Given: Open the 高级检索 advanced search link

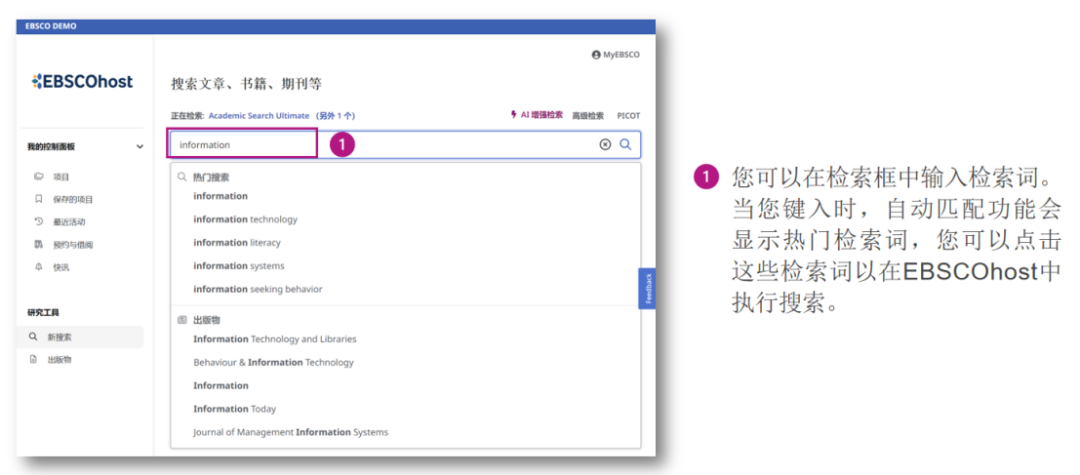Looking at the screenshot, I should [588, 116].
